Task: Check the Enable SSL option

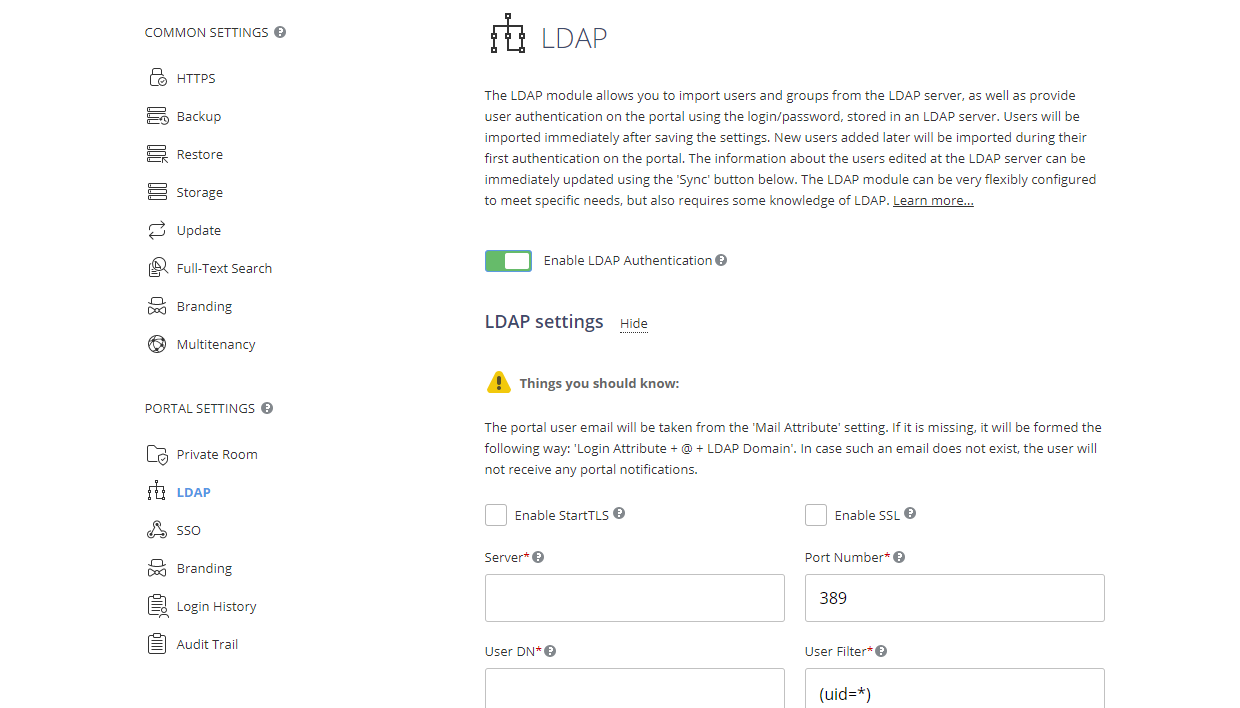Action: (x=816, y=514)
